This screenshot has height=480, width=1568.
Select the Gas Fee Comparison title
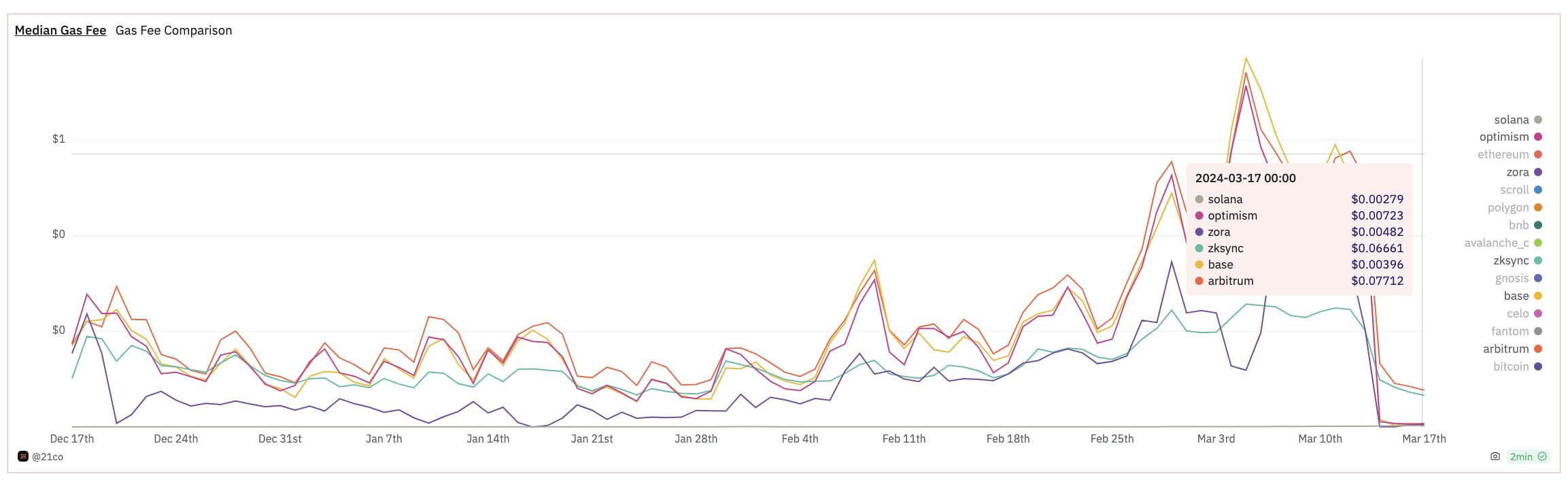(x=173, y=31)
